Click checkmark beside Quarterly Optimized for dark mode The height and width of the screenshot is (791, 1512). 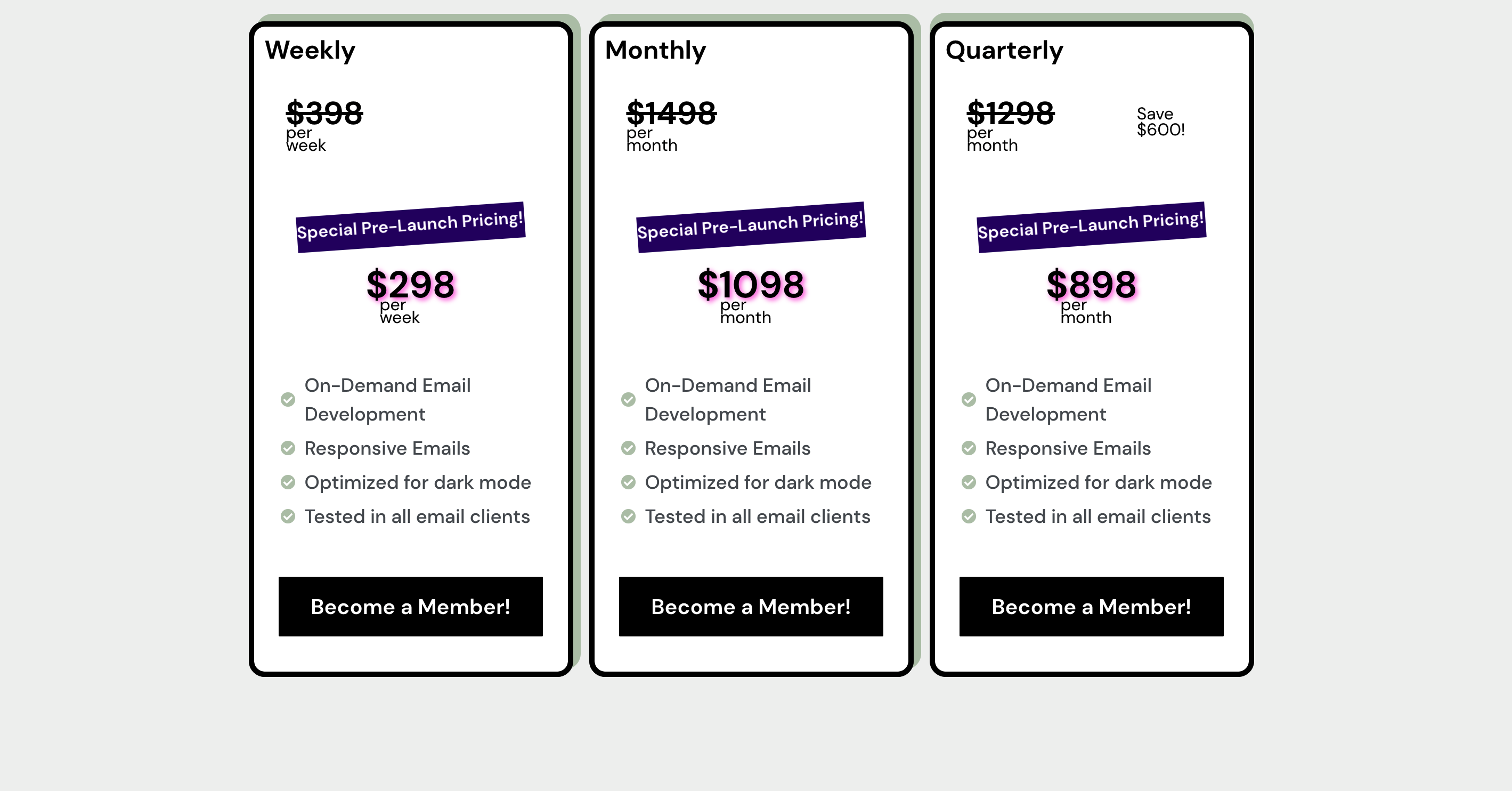point(969,482)
